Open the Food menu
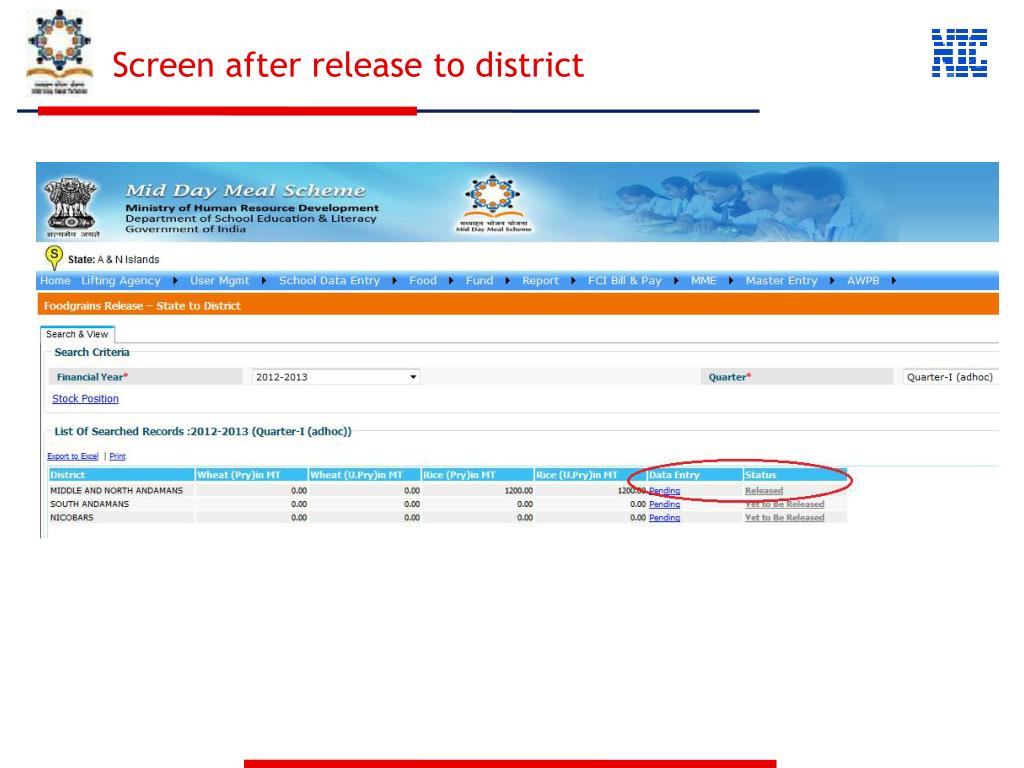The width and height of the screenshot is (1024, 768). click(423, 280)
